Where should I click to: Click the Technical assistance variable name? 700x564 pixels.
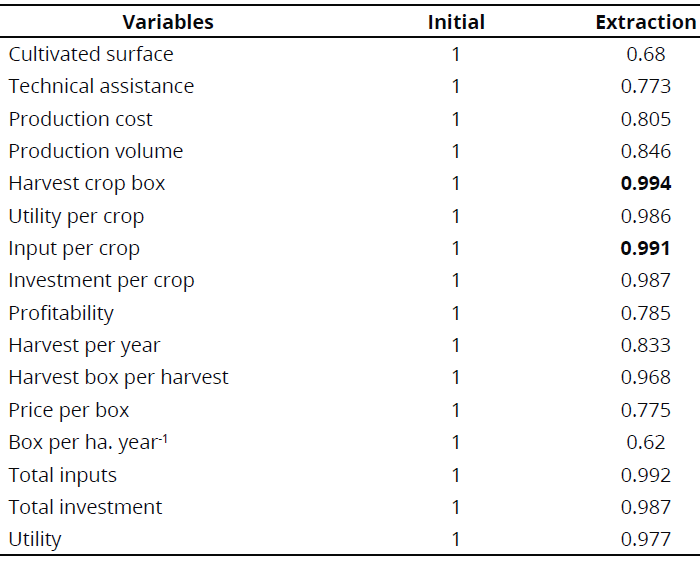click(101, 86)
